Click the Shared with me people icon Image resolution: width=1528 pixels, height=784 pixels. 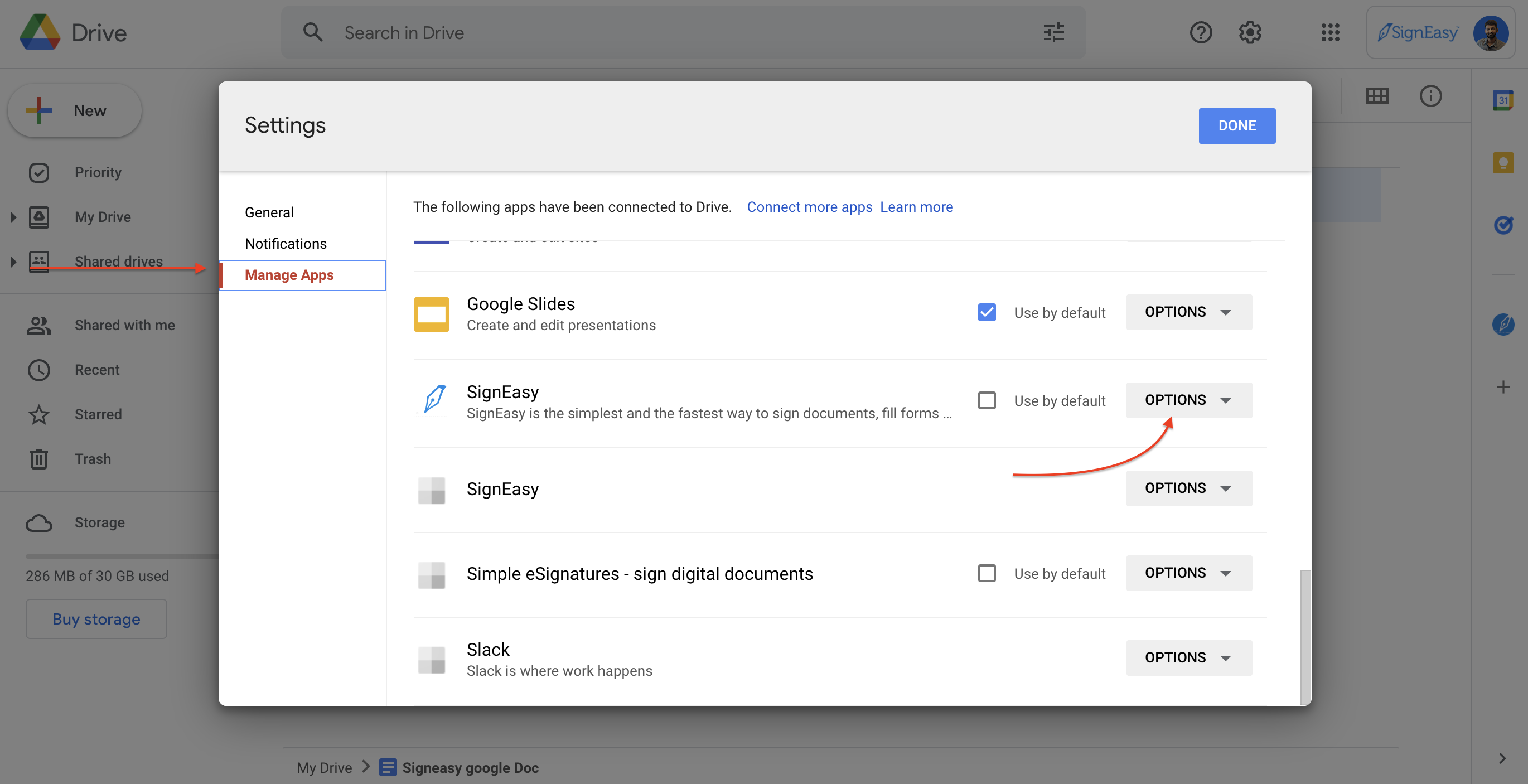click(39, 325)
